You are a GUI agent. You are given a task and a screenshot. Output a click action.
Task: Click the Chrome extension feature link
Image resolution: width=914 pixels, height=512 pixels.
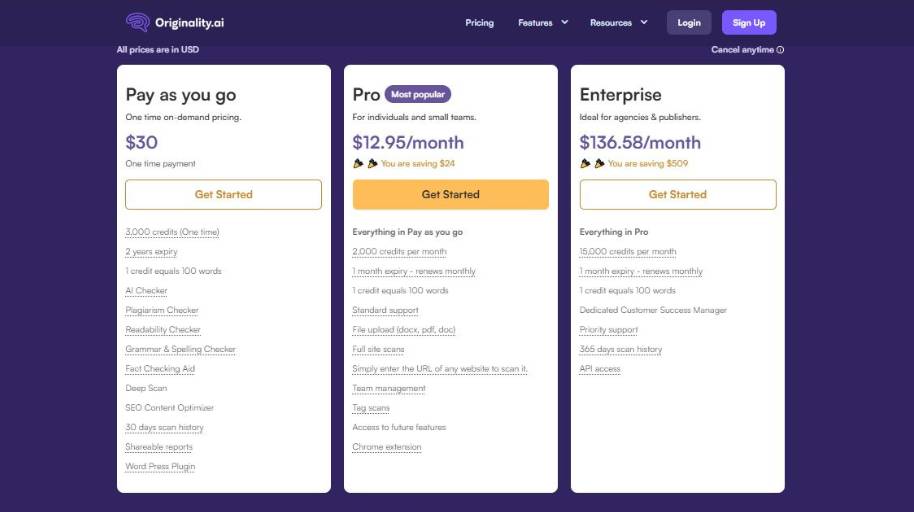coord(386,447)
